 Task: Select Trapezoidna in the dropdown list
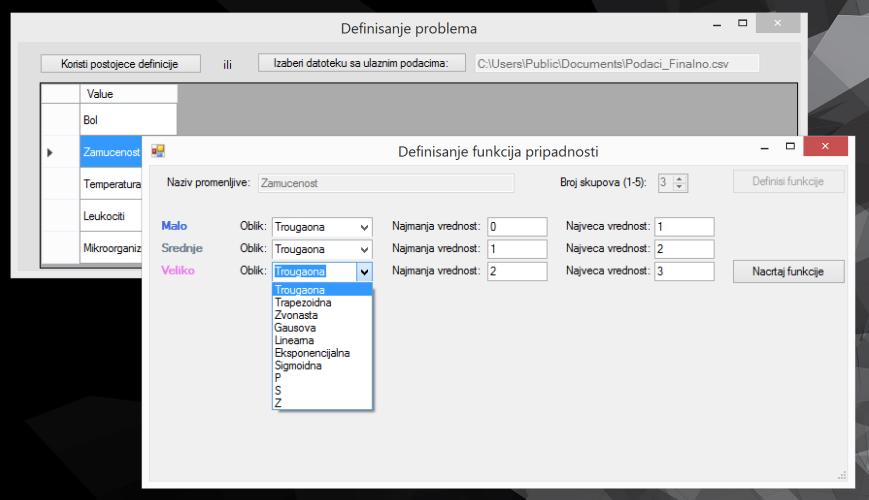[x=322, y=303]
